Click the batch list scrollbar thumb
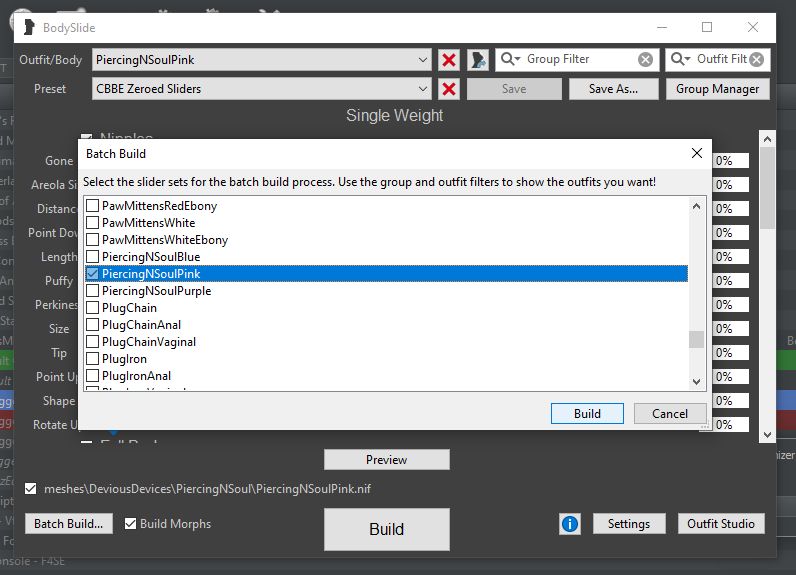 696,339
